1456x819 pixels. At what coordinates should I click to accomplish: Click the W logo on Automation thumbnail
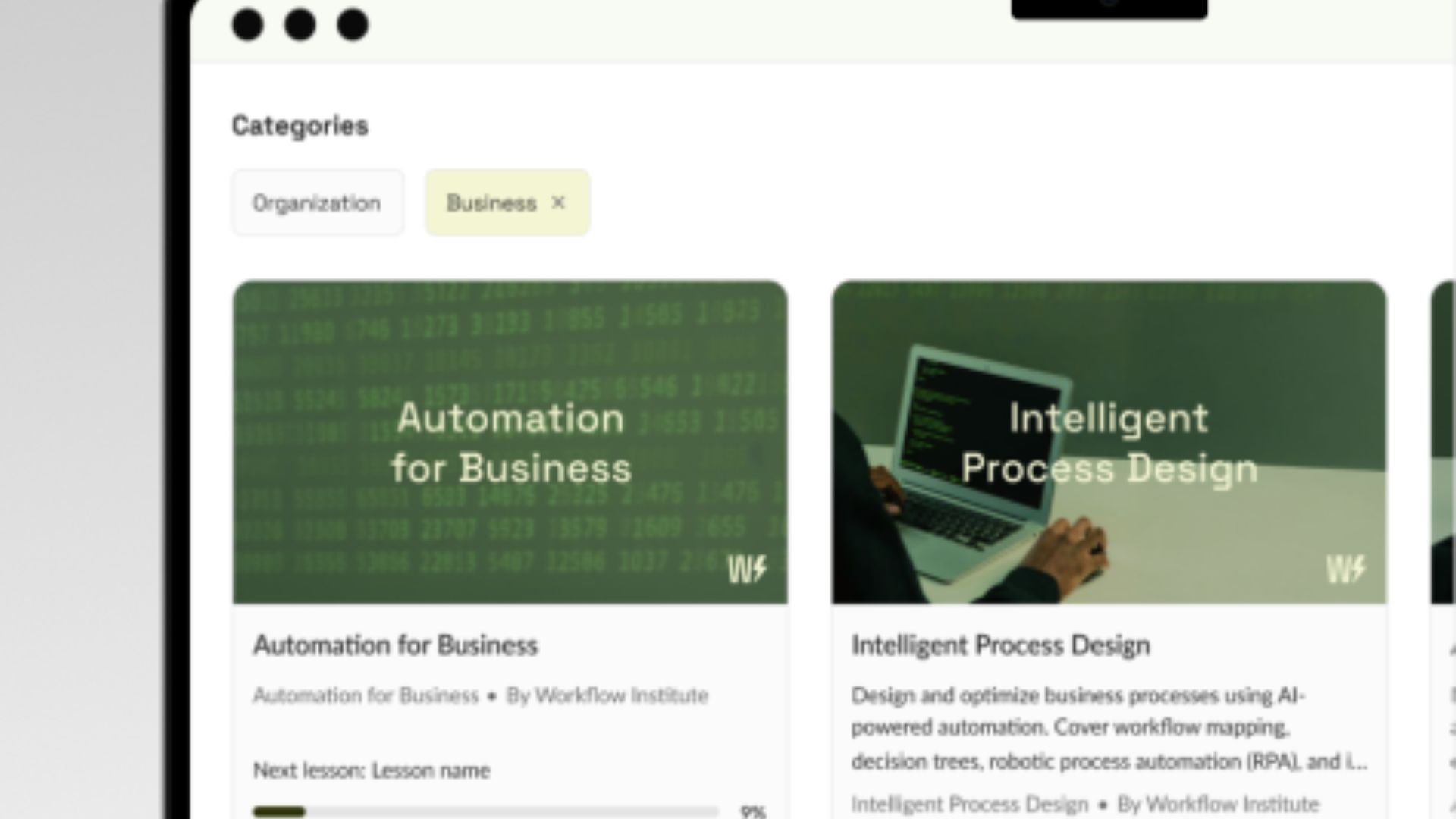click(x=747, y=570)
